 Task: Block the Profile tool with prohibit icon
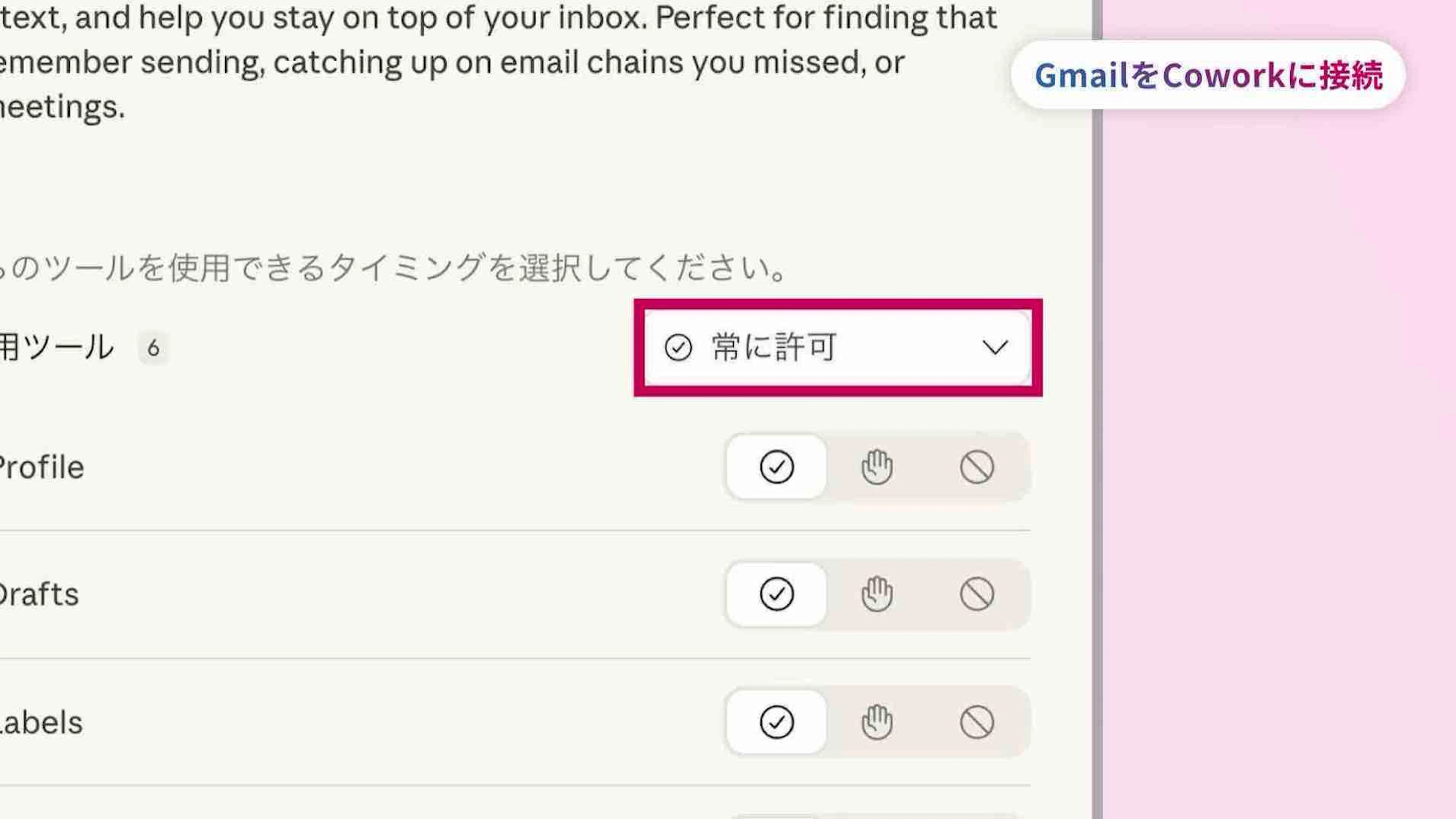(x=977, y=467)
